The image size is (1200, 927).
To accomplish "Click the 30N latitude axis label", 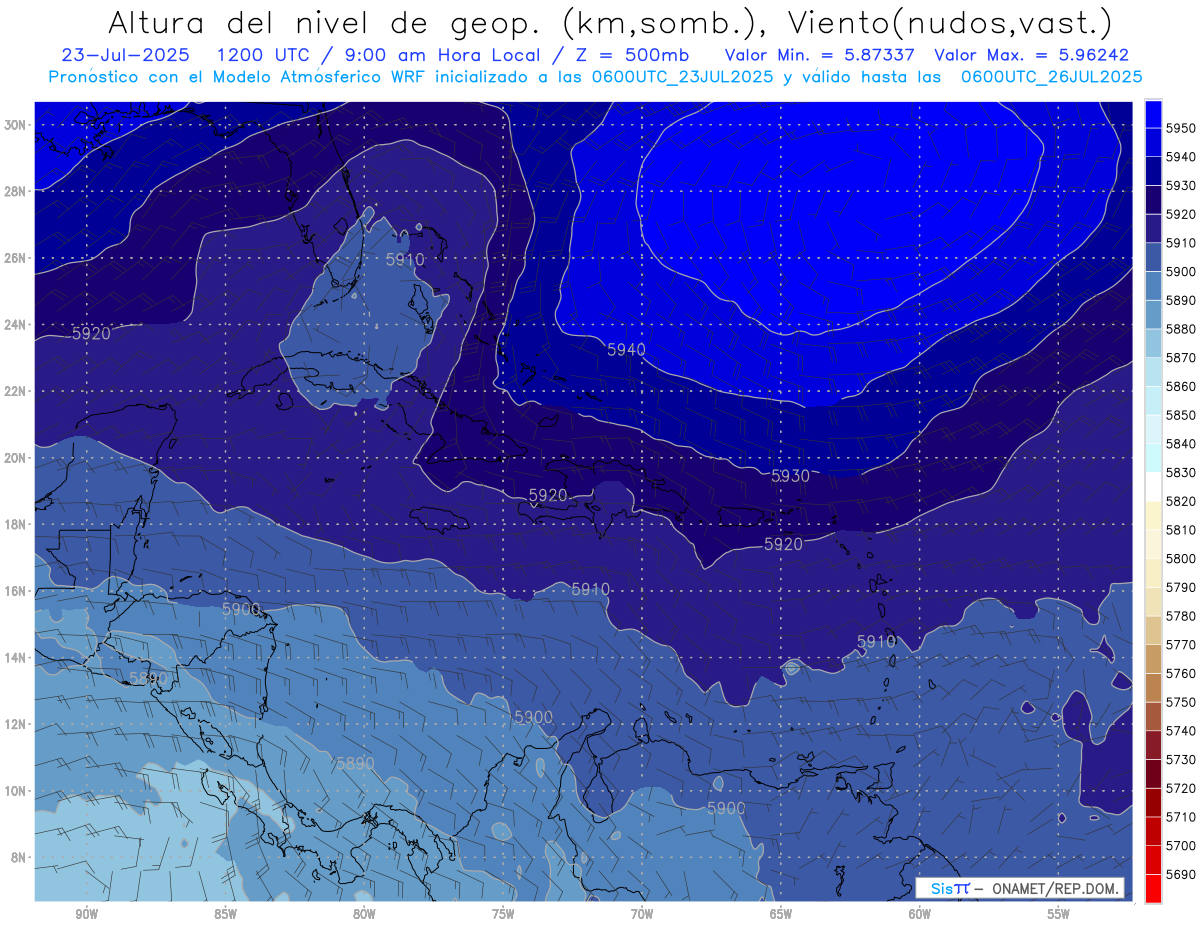I will [x=15, y=124].
